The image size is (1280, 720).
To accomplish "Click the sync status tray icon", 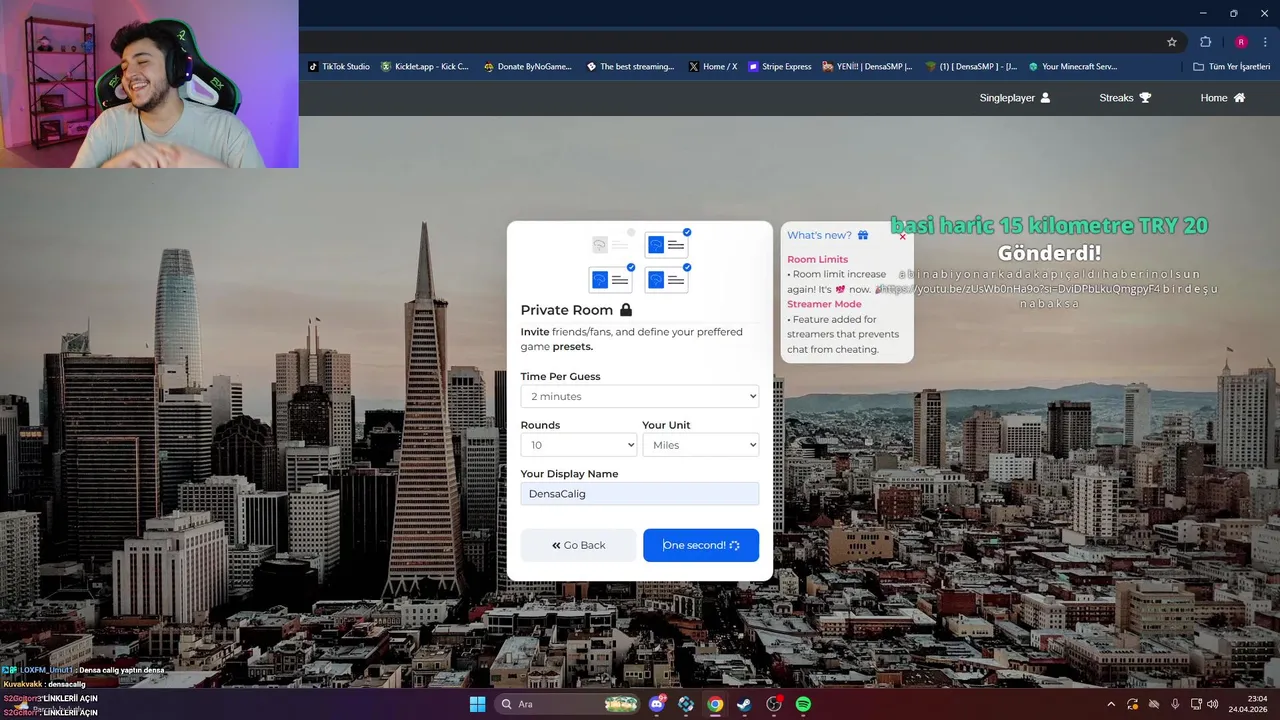I will (x=1134, y=704).
